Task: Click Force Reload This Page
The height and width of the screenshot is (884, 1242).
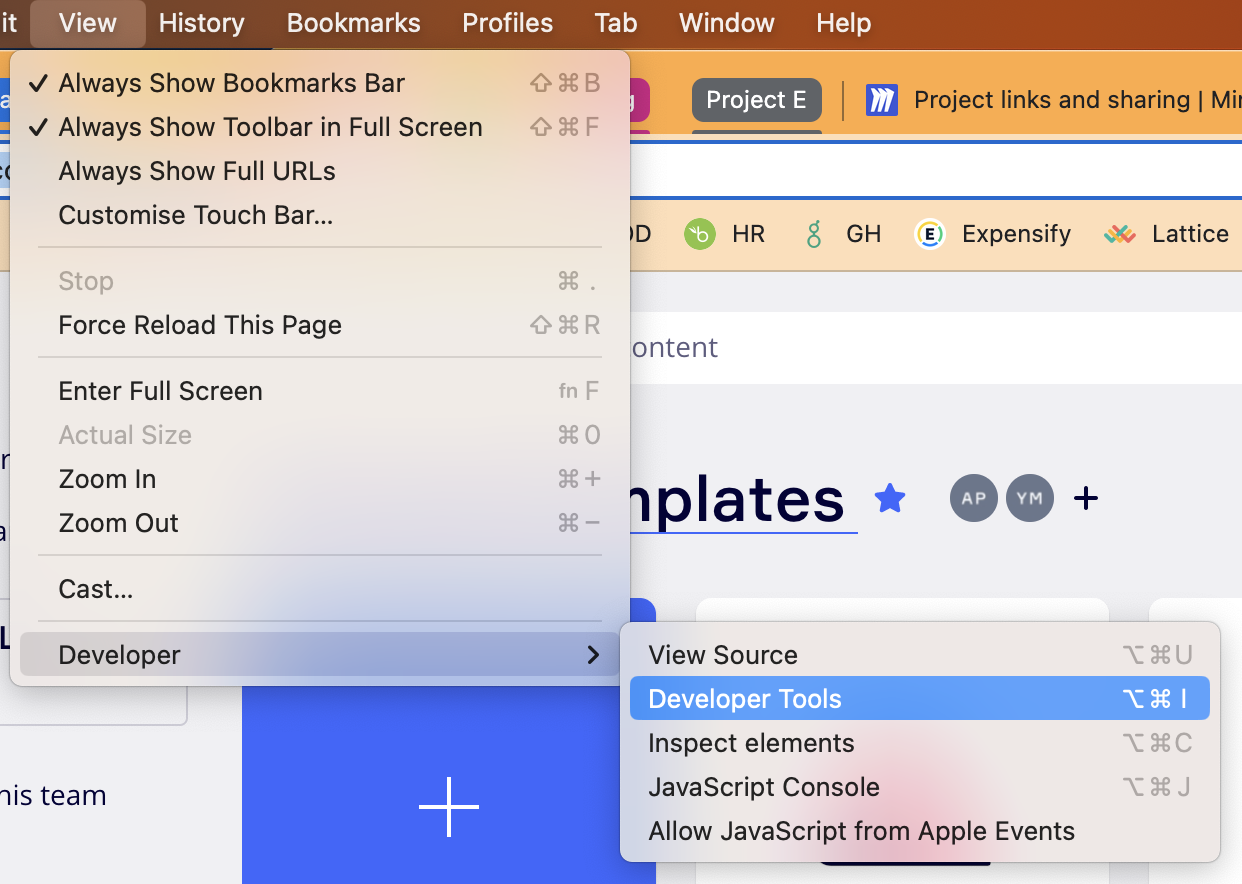Action: point(199,325)
